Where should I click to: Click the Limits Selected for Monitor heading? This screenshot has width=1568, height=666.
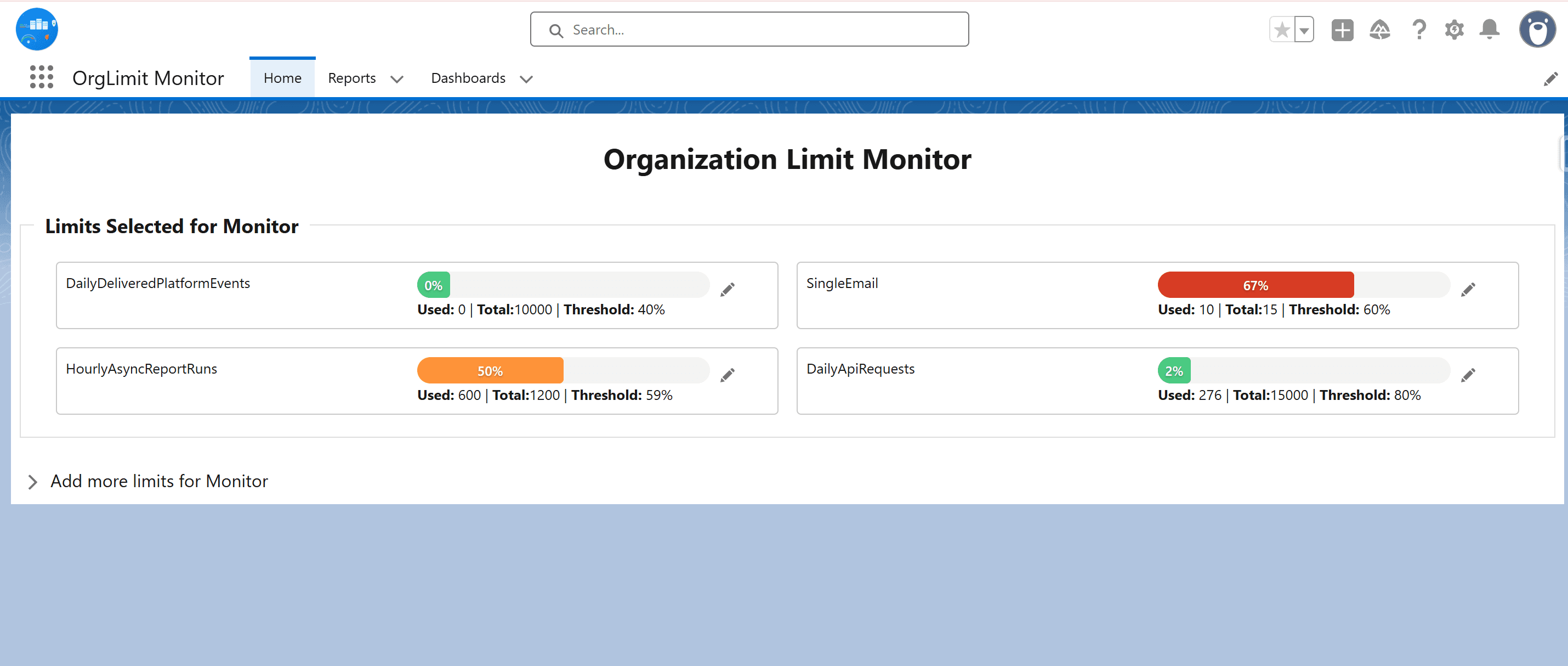coord(172,226)
